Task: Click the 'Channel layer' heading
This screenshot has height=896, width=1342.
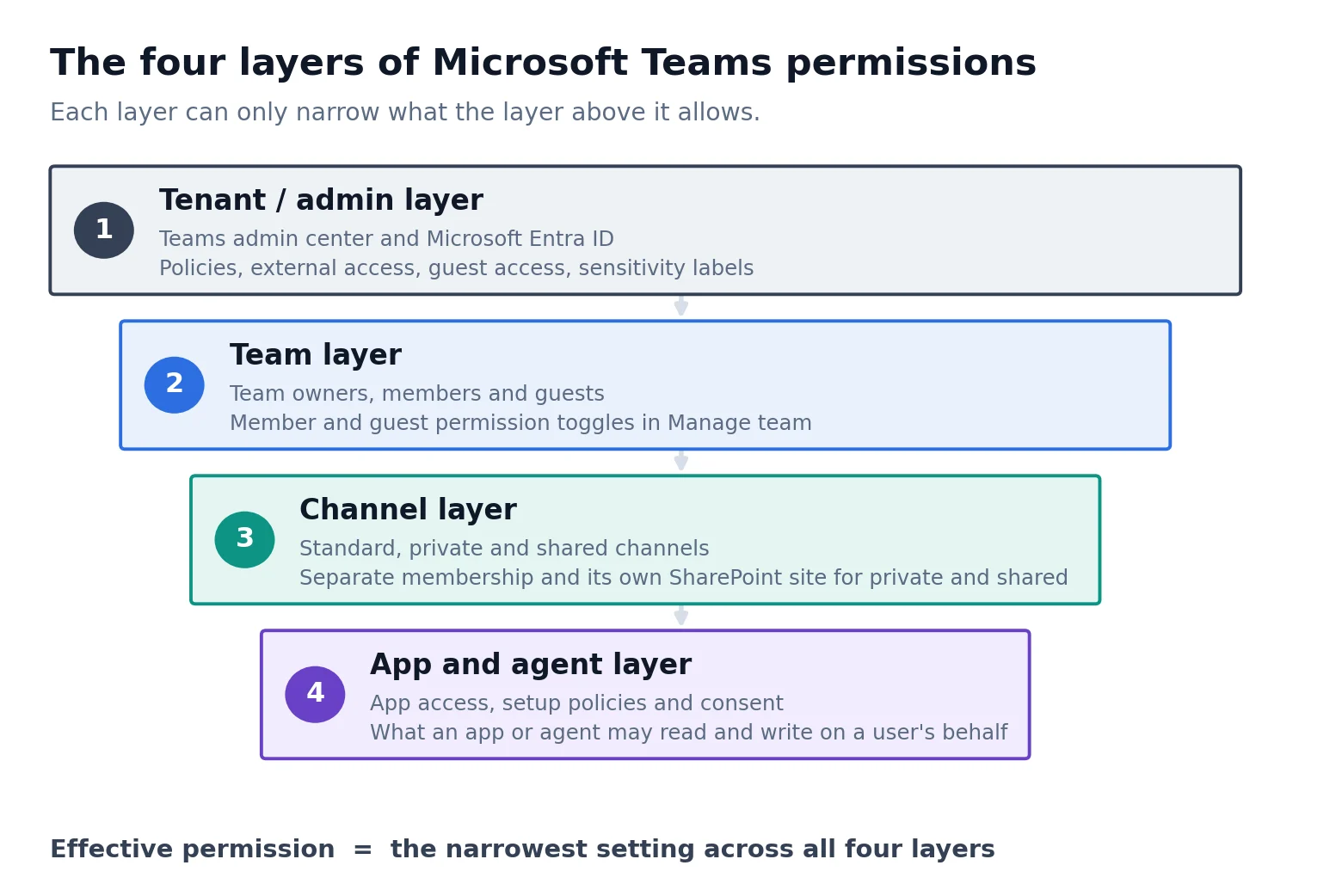Action: [408, 510]
